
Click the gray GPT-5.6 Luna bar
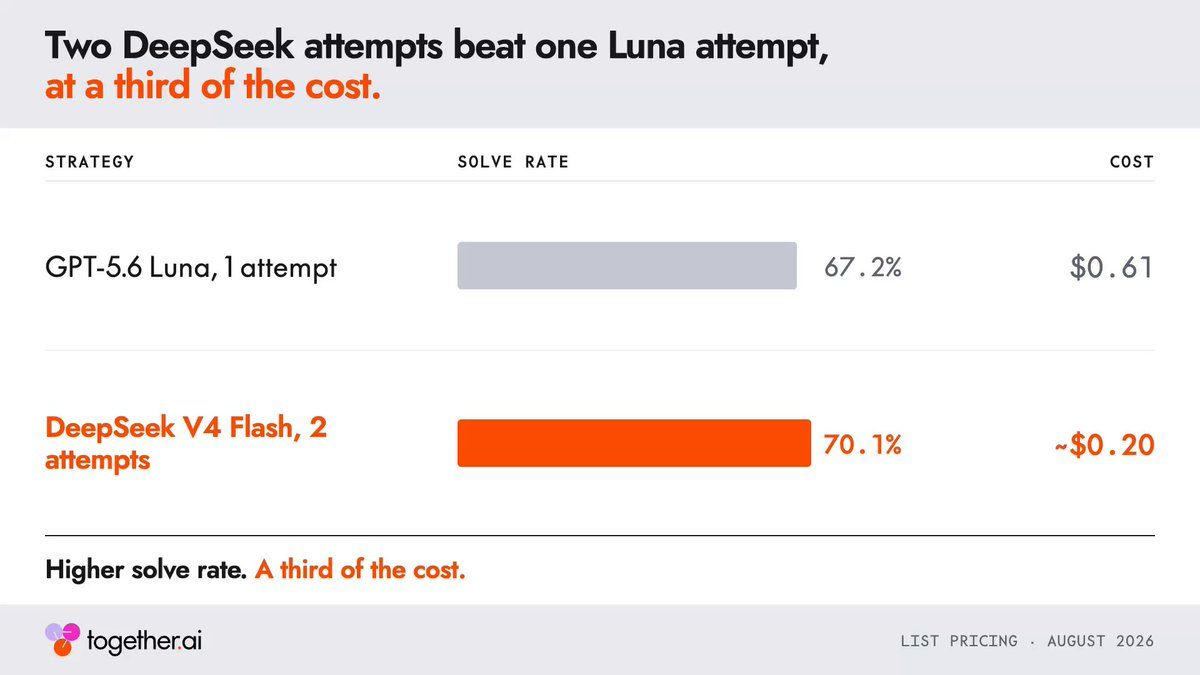[x=627, y=266]
